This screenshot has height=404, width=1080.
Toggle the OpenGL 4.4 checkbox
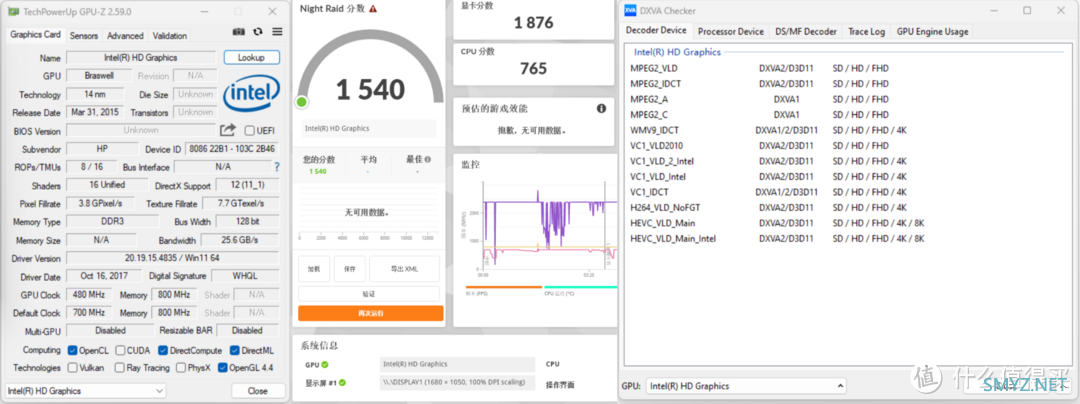click(x=222, y=368)
